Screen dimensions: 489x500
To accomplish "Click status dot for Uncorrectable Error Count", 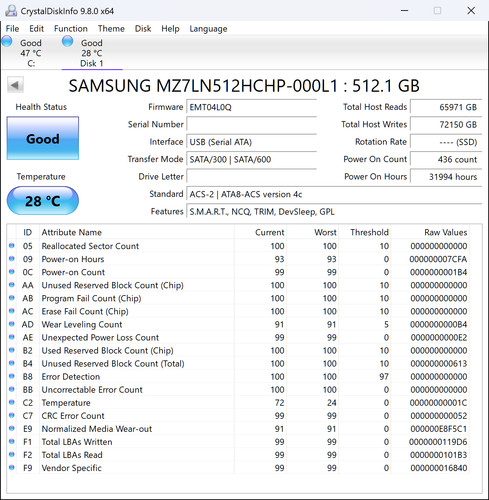I will tap(12, 389).
